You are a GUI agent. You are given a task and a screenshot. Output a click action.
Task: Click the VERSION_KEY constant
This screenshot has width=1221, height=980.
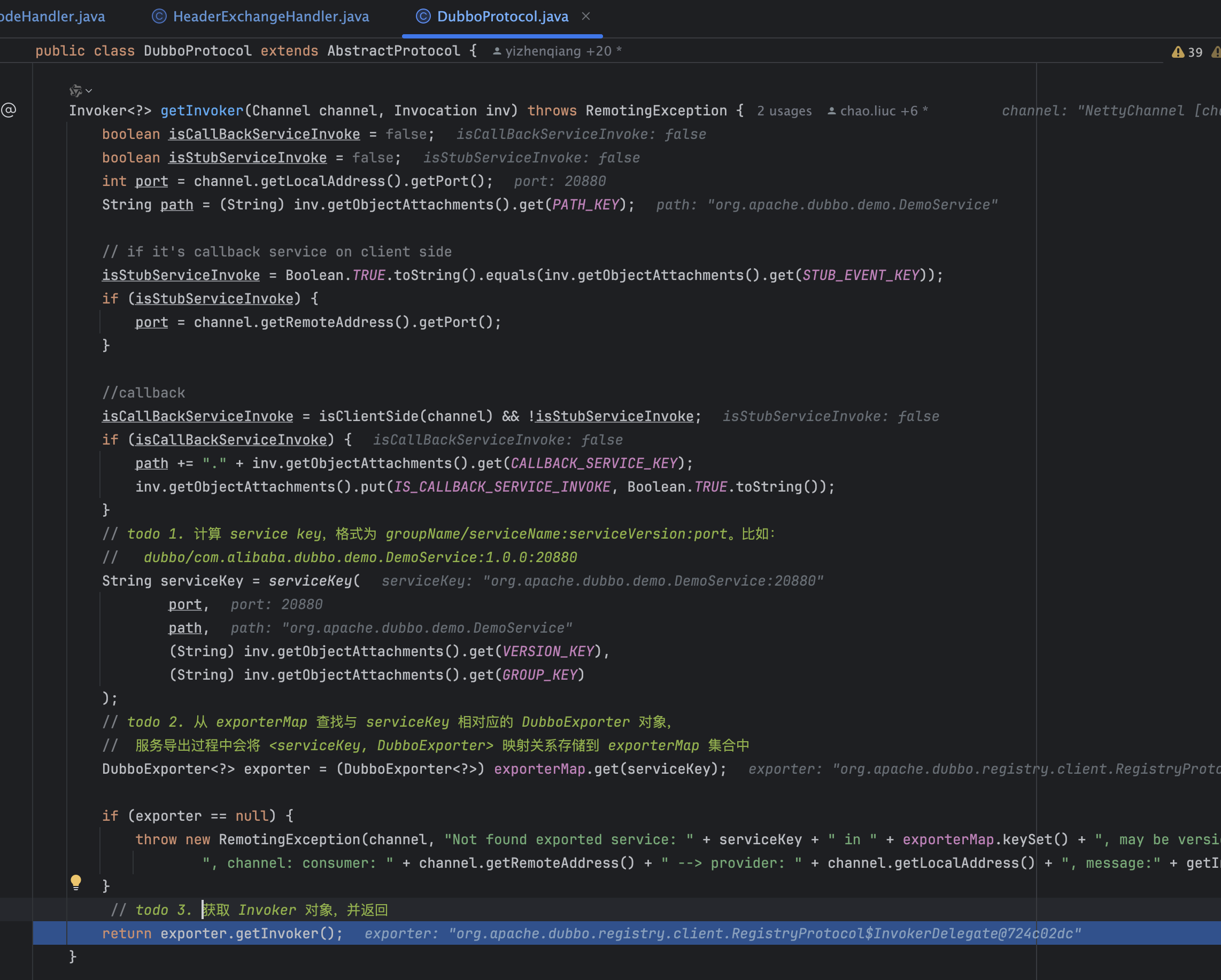coord(548,651)
